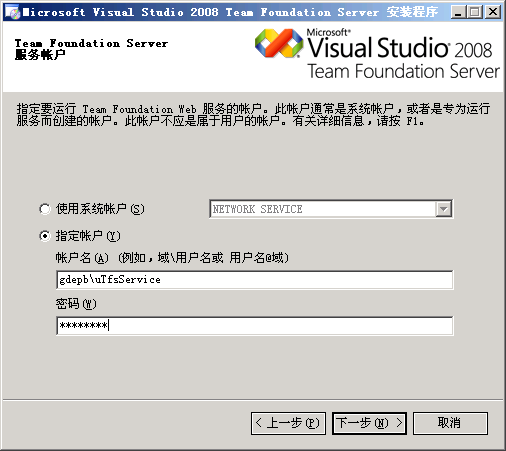Click the window title bar text
506x451 pixels.
click(x=230, y=12)
